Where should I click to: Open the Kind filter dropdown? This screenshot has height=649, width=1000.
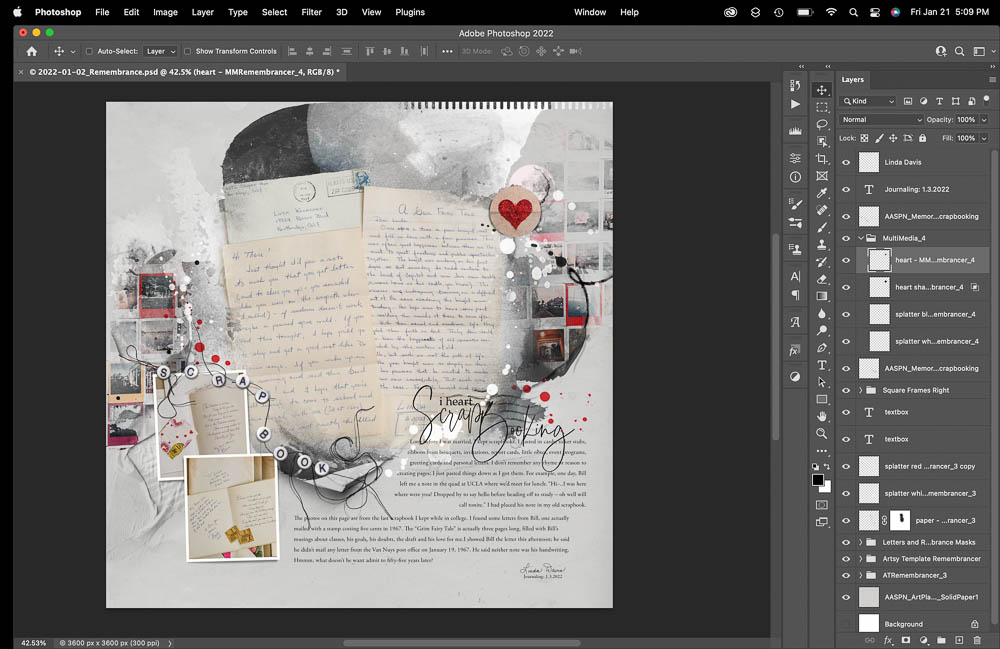pyautogui.click(x=868, y=101)
